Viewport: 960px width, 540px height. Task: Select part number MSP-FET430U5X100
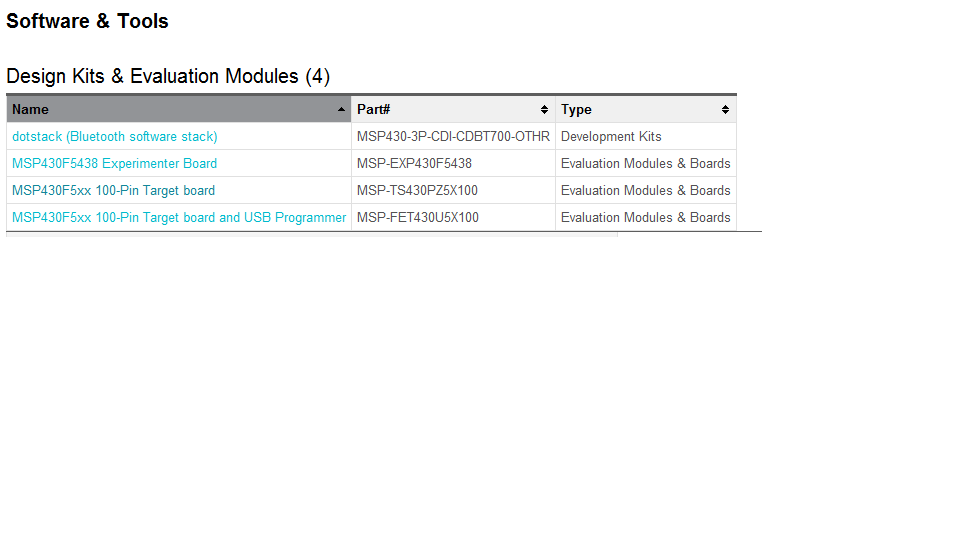(x=418, y=217)
